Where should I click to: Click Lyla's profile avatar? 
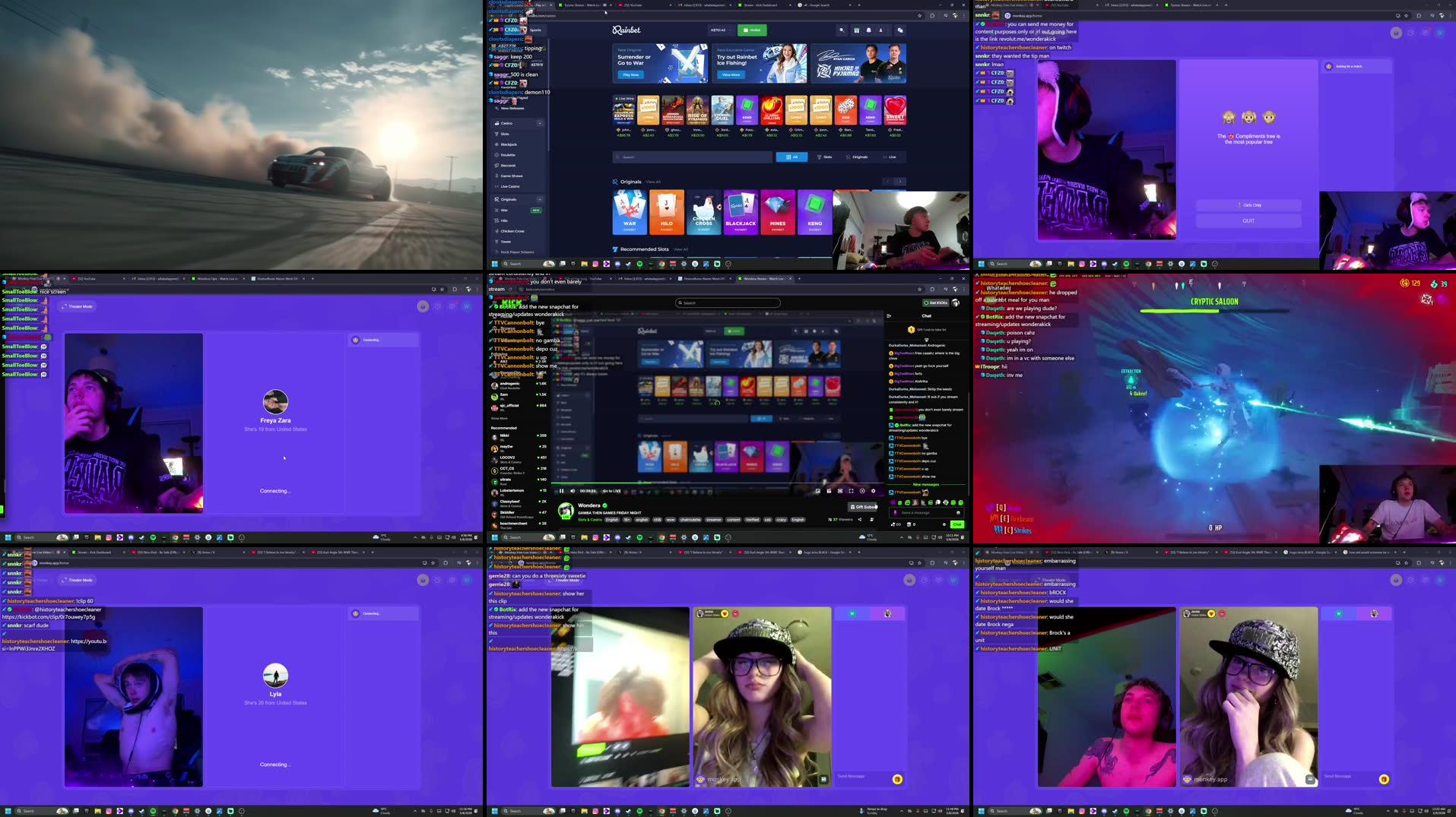(275, 676)
